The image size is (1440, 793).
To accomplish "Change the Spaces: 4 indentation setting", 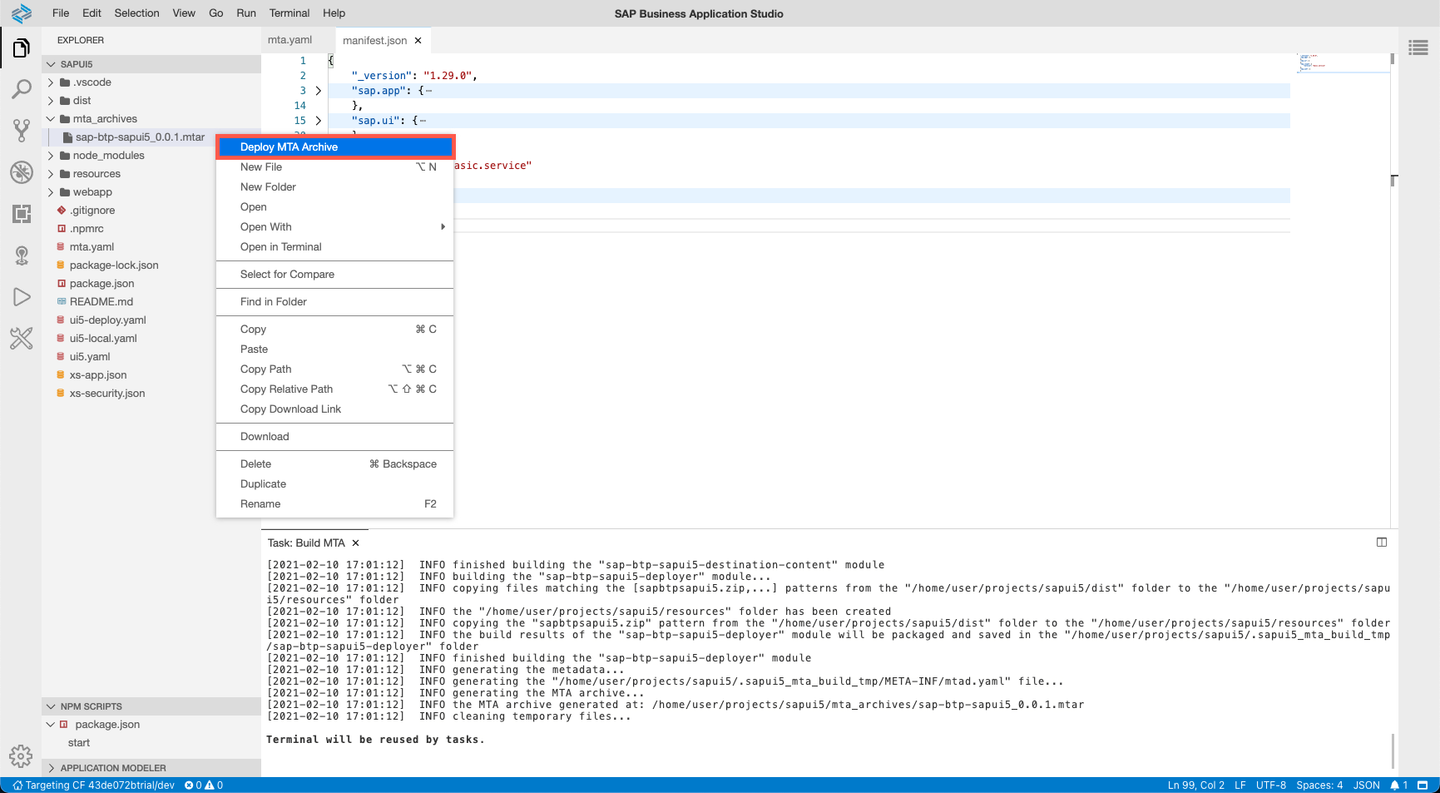I will click(x=1320, y=785).
